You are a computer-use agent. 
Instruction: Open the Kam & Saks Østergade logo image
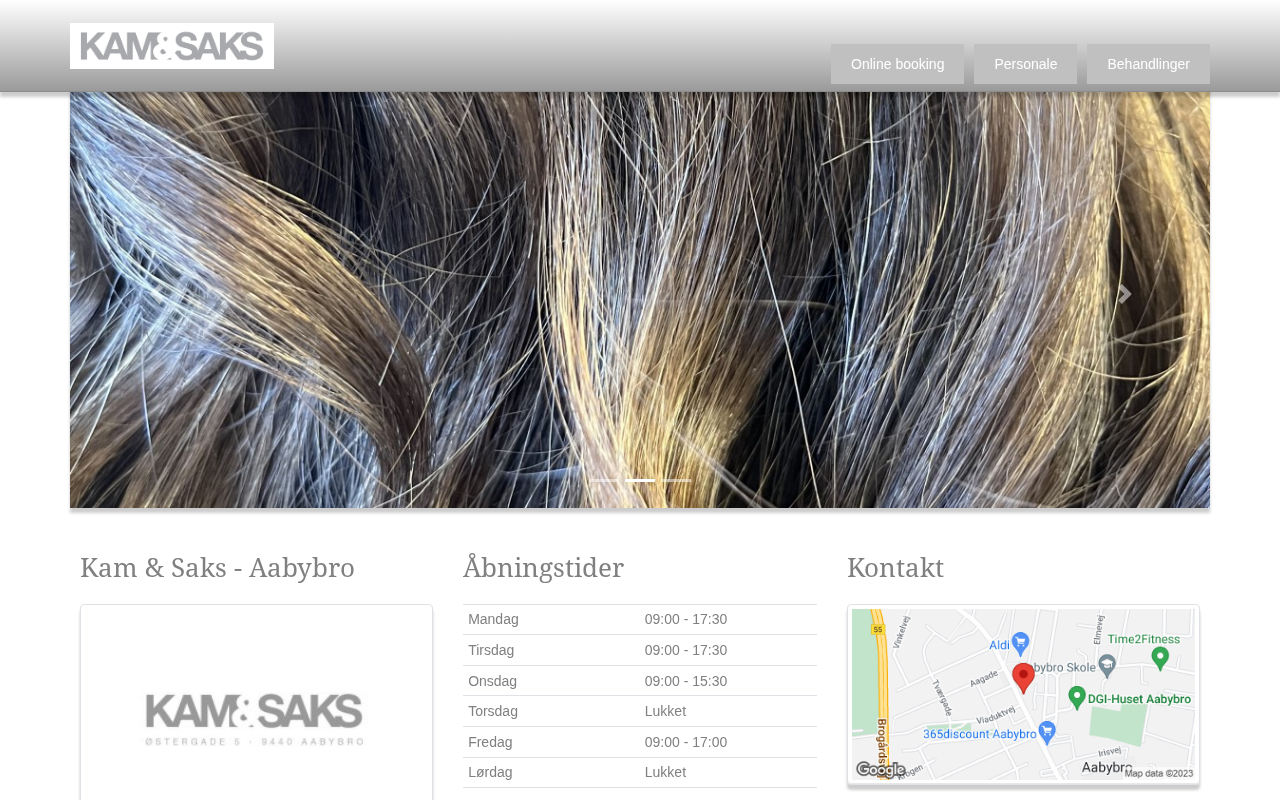click(x=256, y=719)
